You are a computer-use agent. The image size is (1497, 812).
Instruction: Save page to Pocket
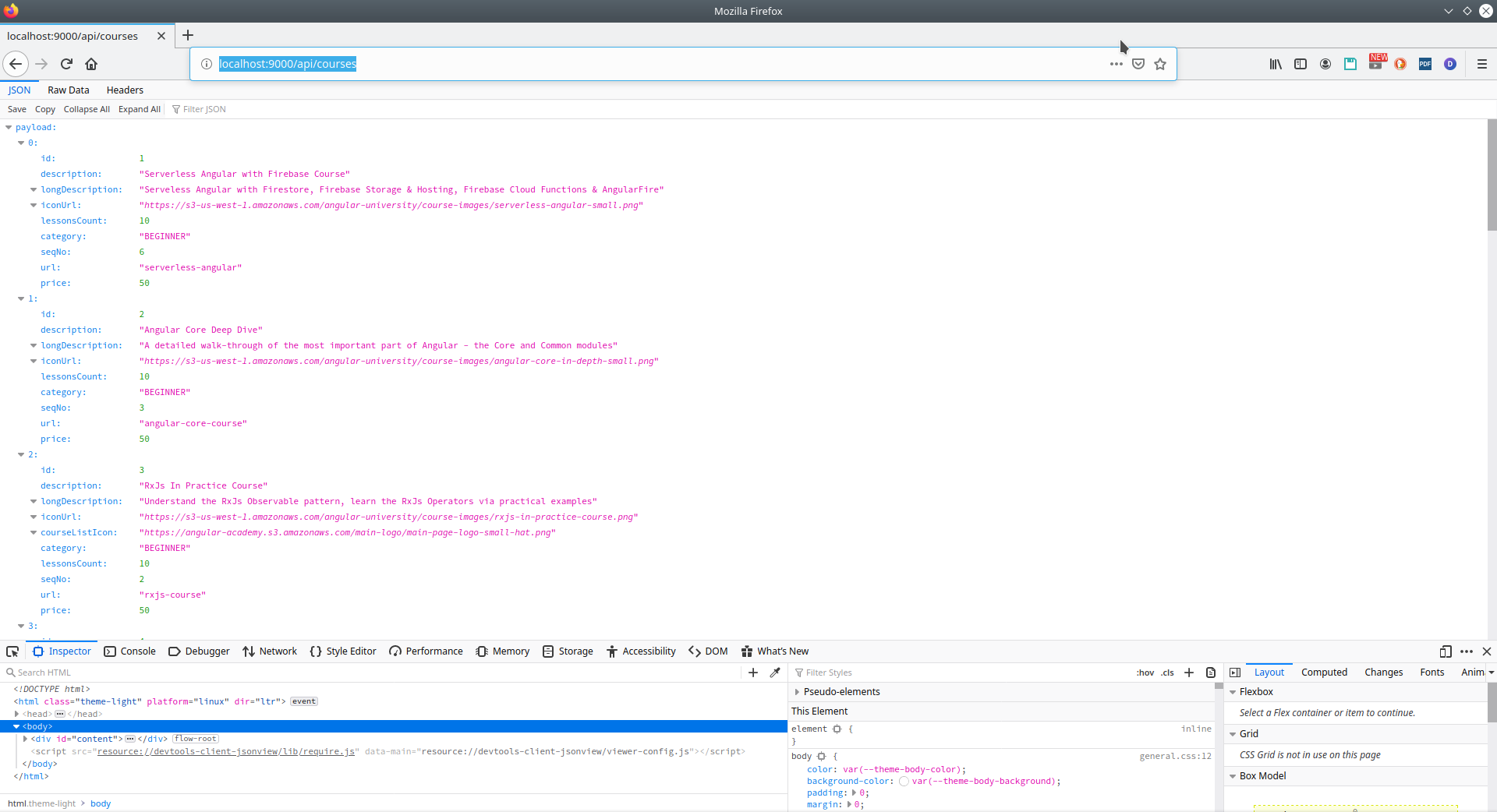[x=1138, y=64]
